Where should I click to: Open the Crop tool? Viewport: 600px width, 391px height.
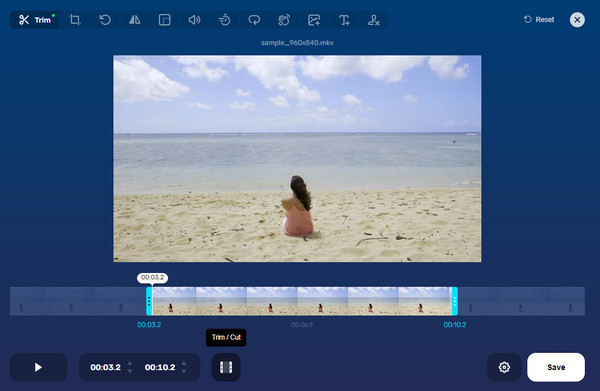tap(75, 20)
